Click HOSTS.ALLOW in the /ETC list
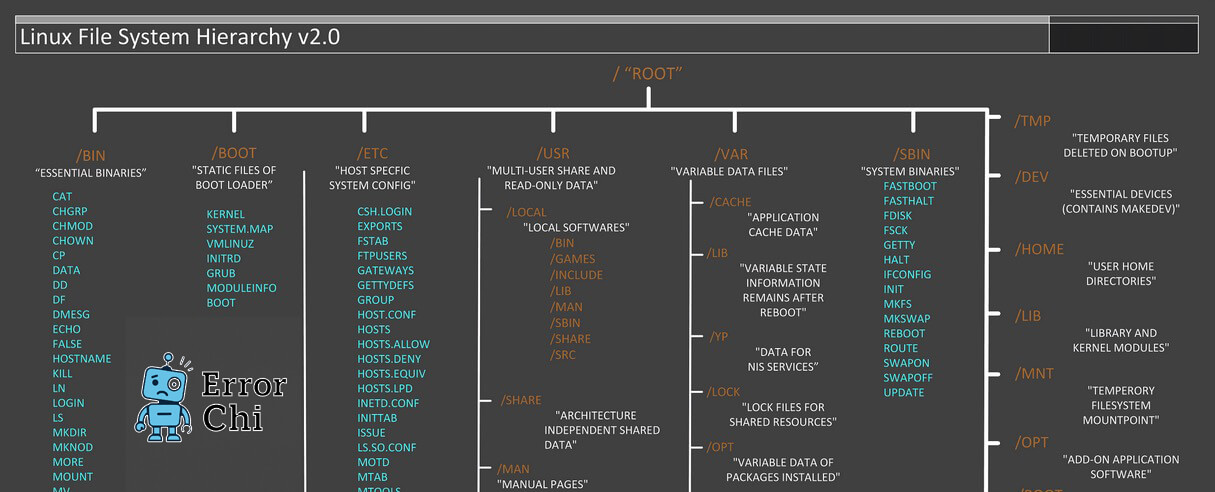The width and height of the screenshot is (1215, 492). pos(393,344)
